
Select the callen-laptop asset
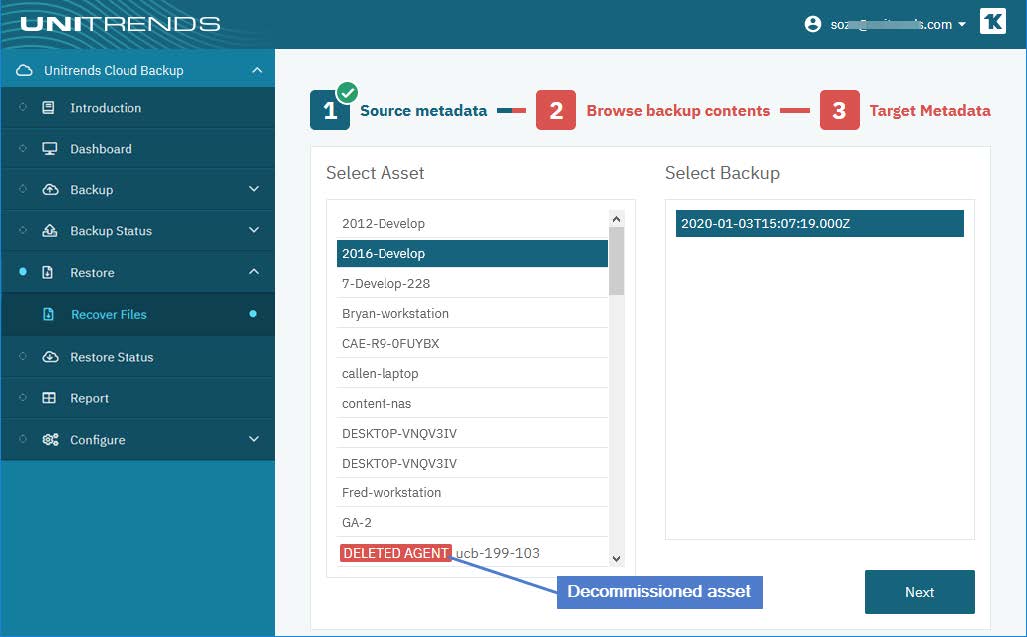click(472, 373)
